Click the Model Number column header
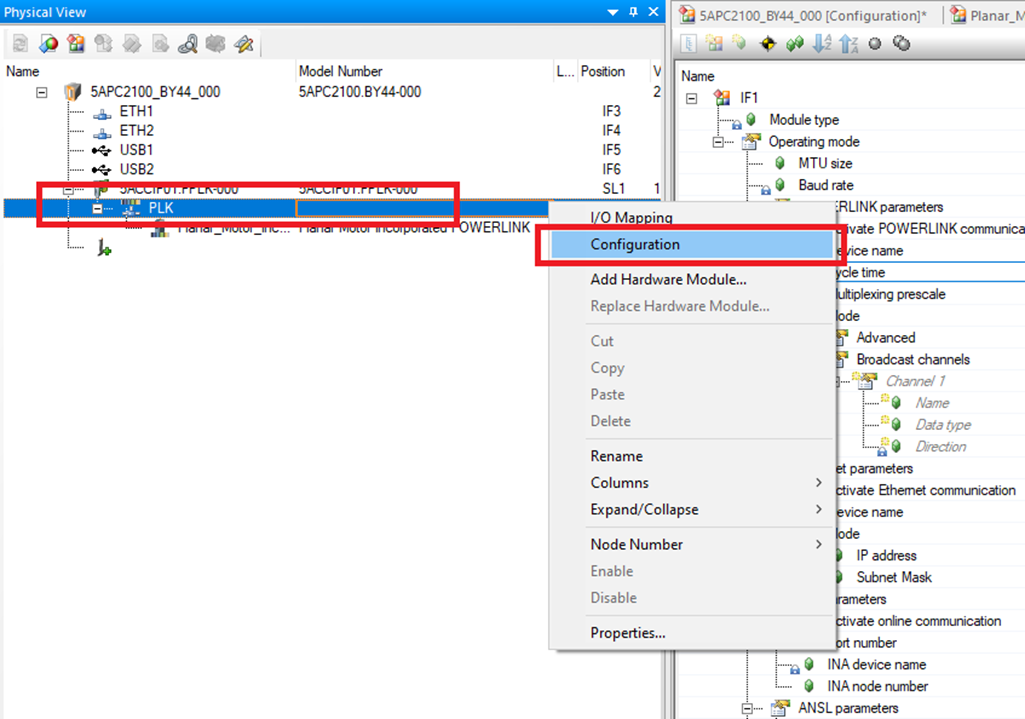Screen dimensions: 1025x719 (340, 72)
